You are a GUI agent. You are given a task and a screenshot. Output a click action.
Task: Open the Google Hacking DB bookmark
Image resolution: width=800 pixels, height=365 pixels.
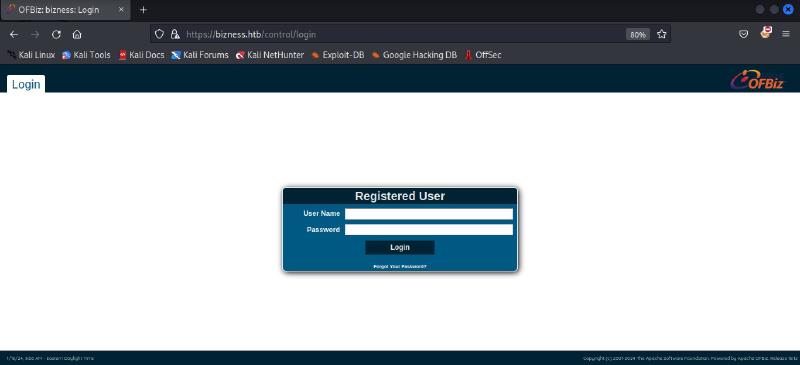tap(414, 55)
